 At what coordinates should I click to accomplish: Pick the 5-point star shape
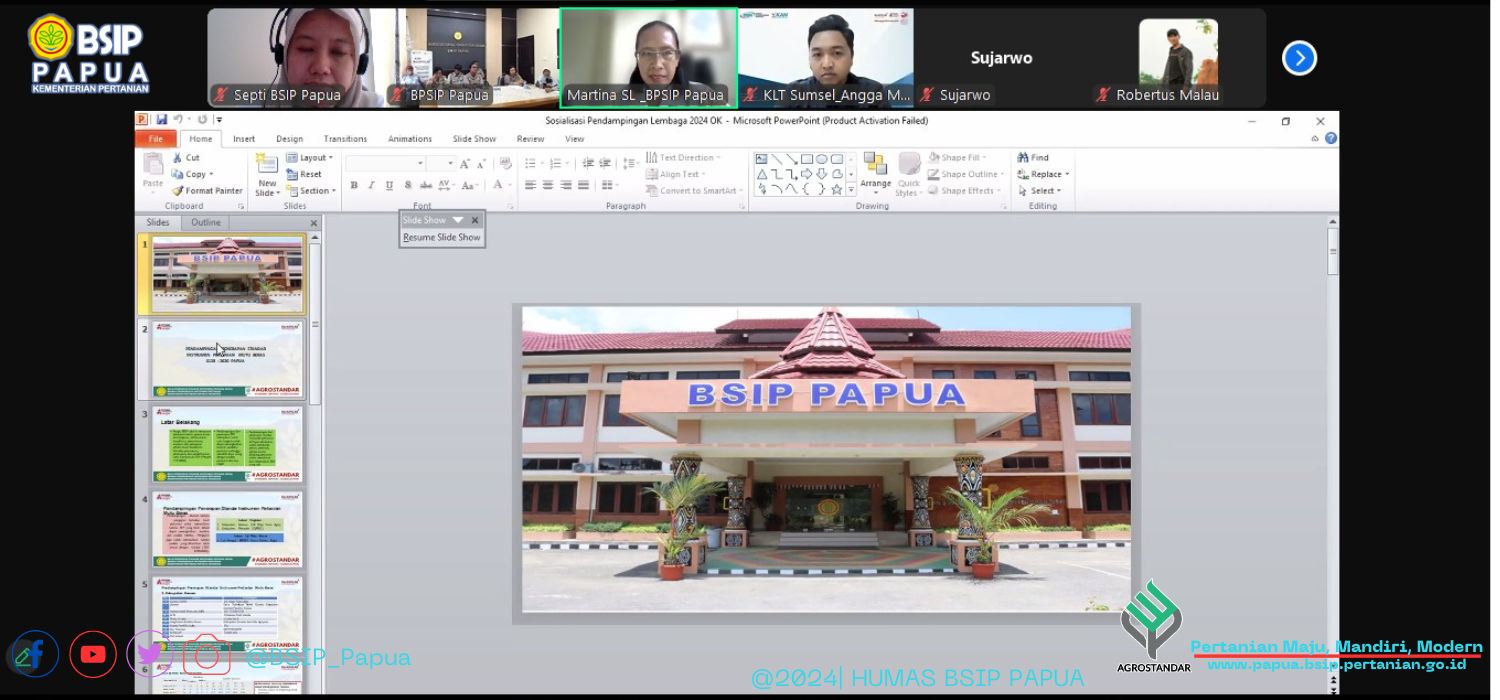coord(837,189)
